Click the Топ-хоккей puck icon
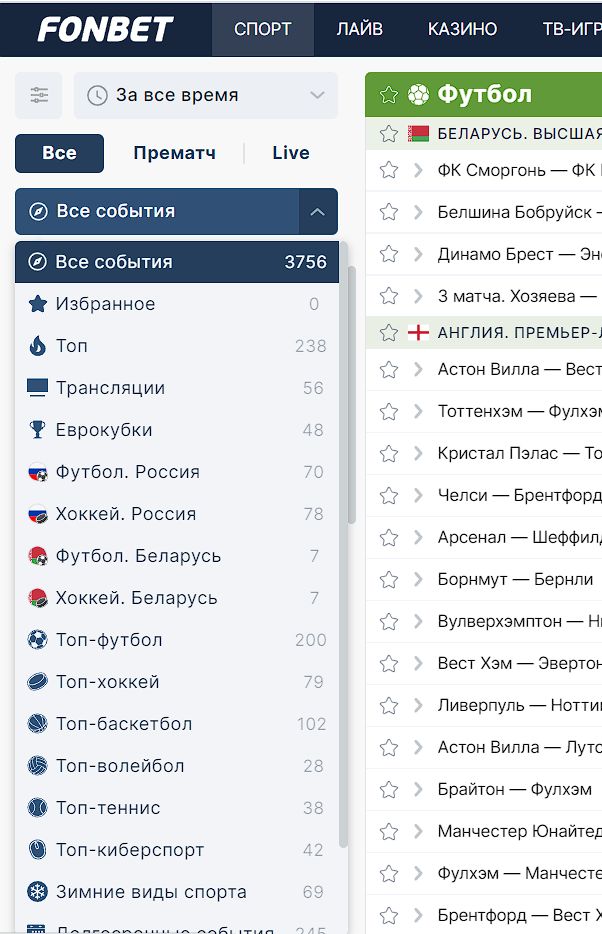The height and width of the screenshot is (934, 602). (38, 681)
